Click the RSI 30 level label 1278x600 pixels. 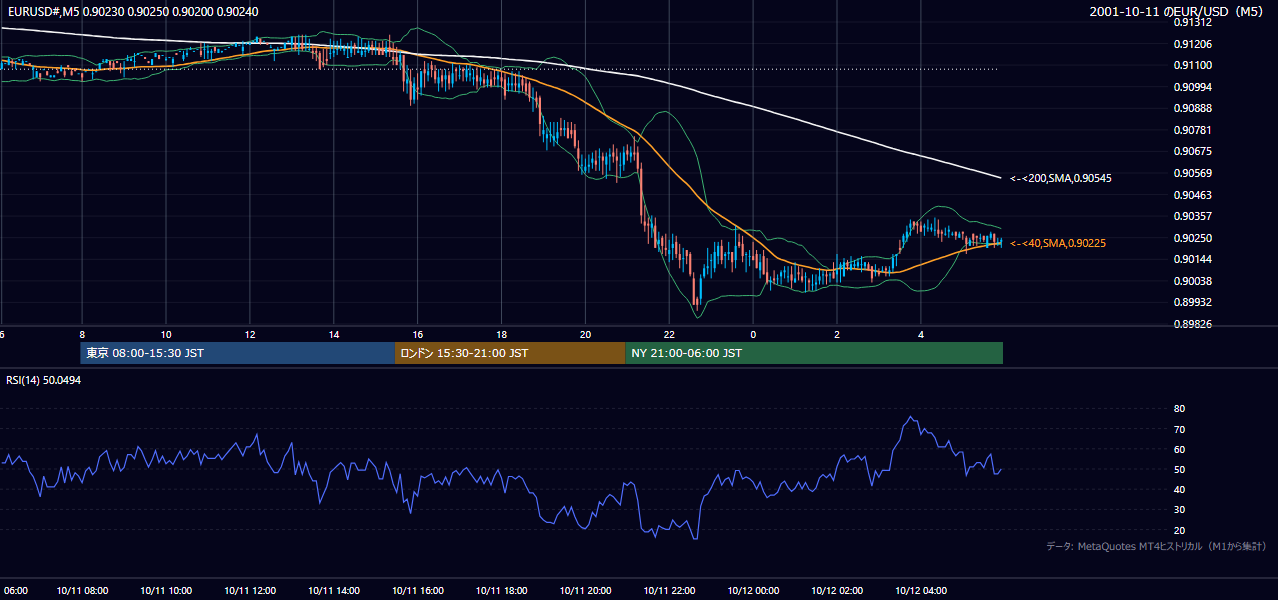[x=1179, y=510]
